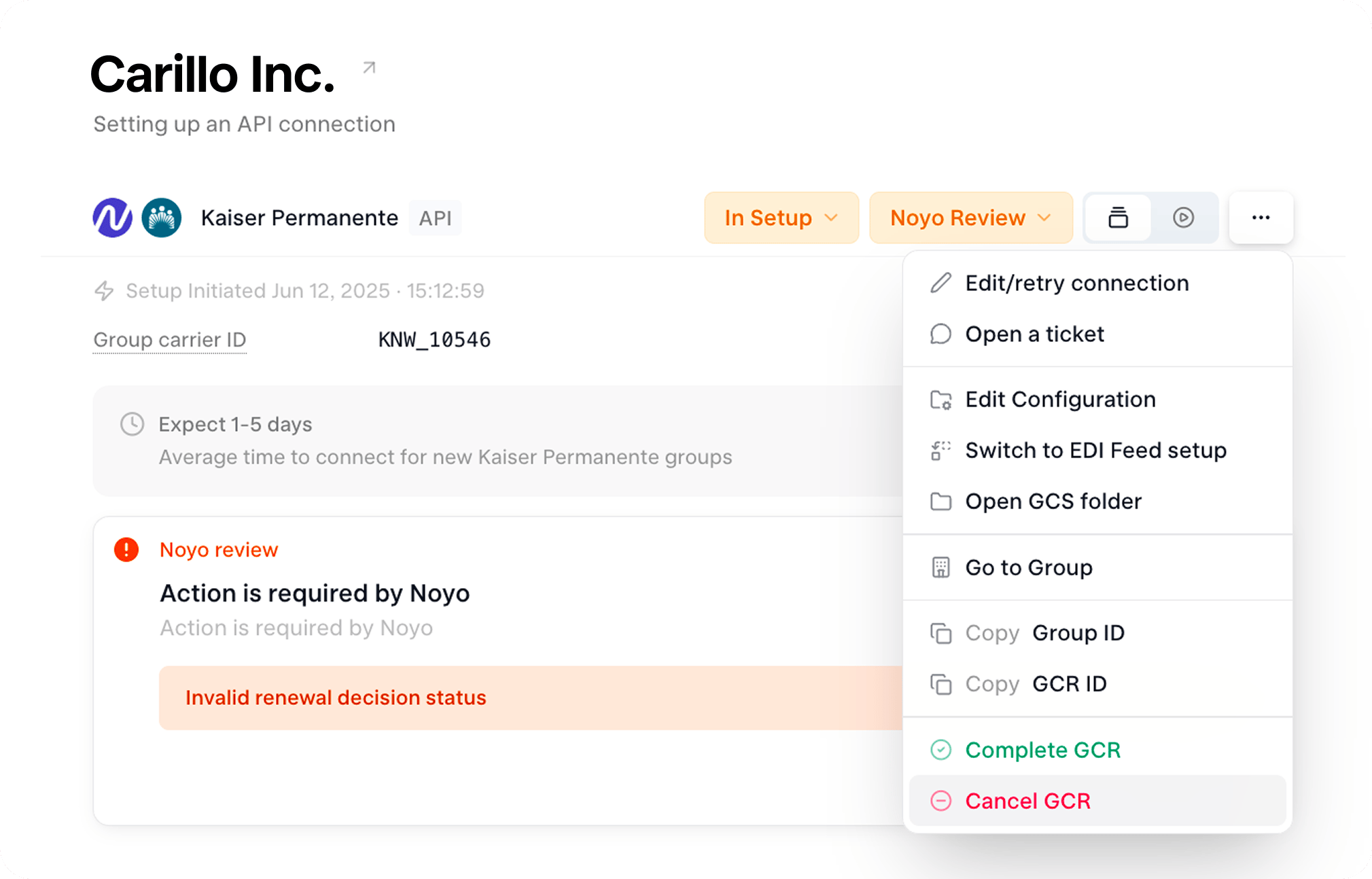Screen dimensions: 1372x879
Task: Click the copy icon beside Group ID
Action: [940, 633]
